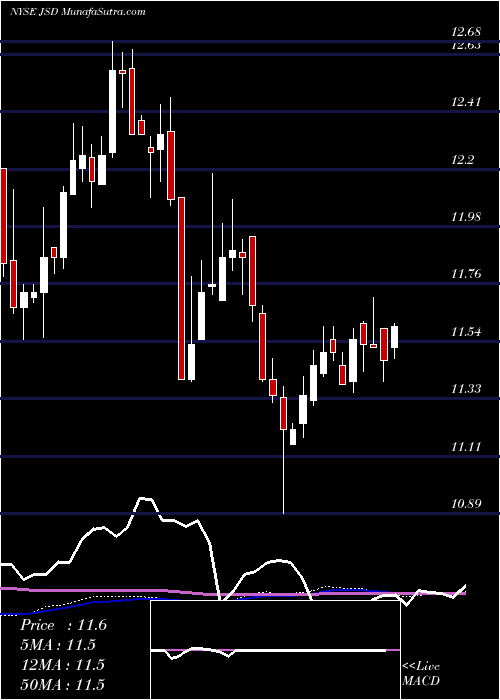This screenshot has width=500, height=700.
Task: Click the 11.54 price level label
Action: [x=466, y=332]
